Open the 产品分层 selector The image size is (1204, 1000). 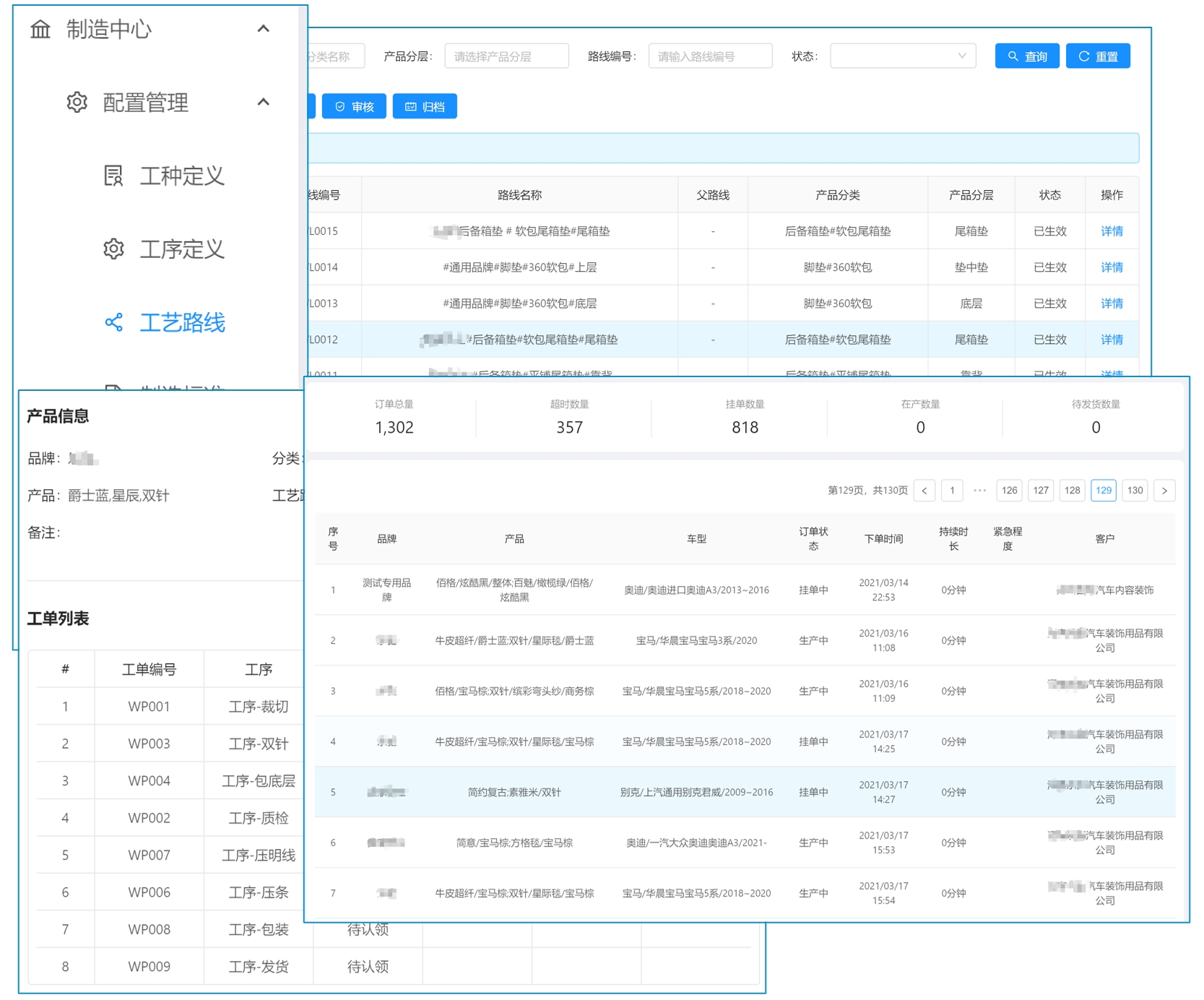(x=506, y=56)
